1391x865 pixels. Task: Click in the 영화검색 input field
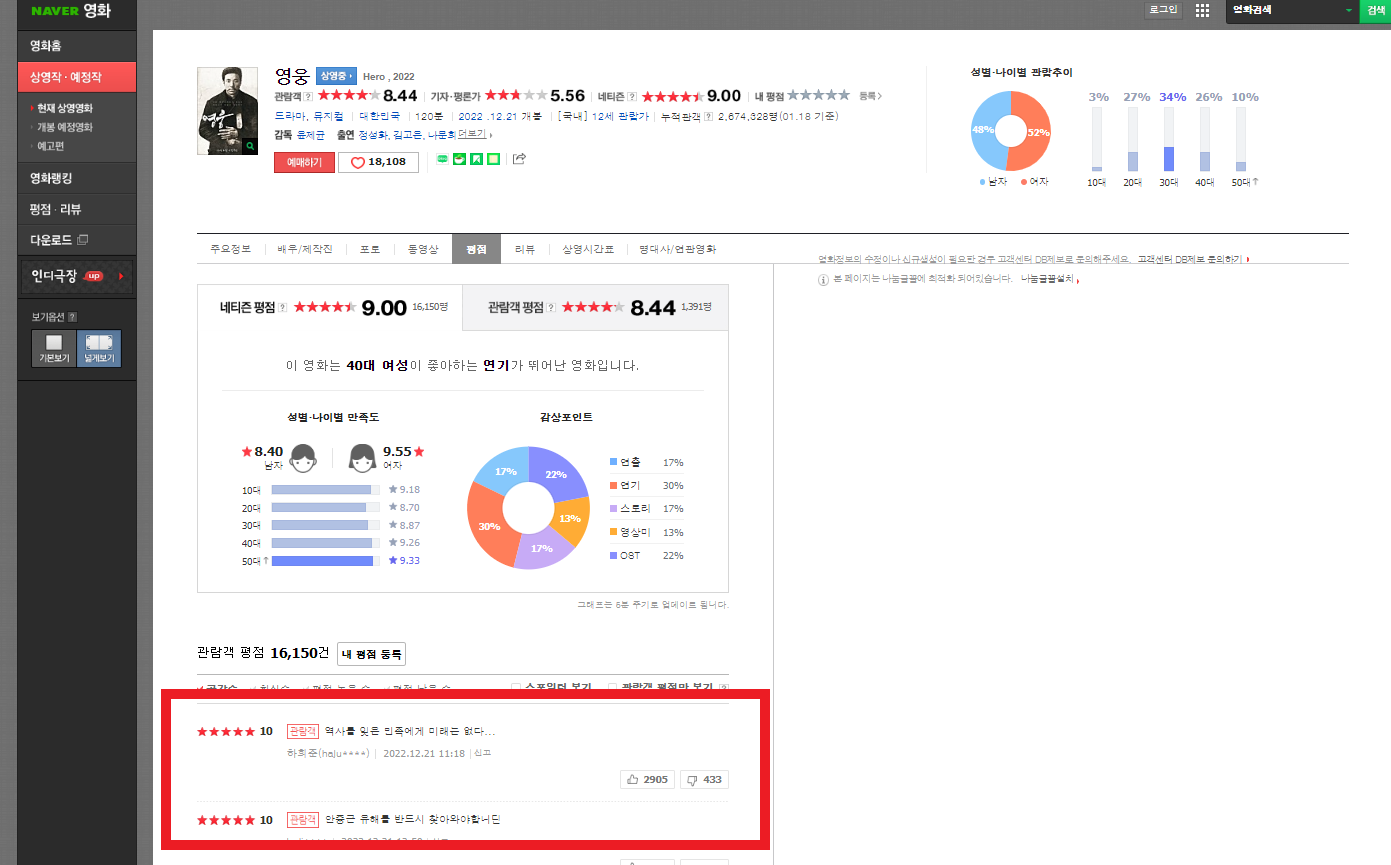pyautogui.click(x=1283, y=11)
